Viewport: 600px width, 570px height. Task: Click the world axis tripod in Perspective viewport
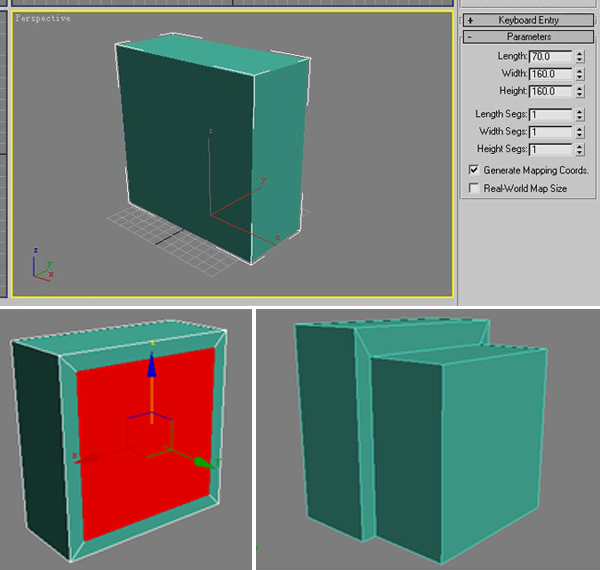tap(43, 265)
